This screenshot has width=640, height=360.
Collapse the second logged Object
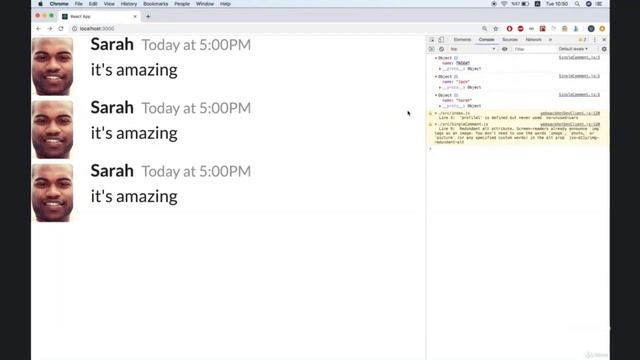pos(436,77)
